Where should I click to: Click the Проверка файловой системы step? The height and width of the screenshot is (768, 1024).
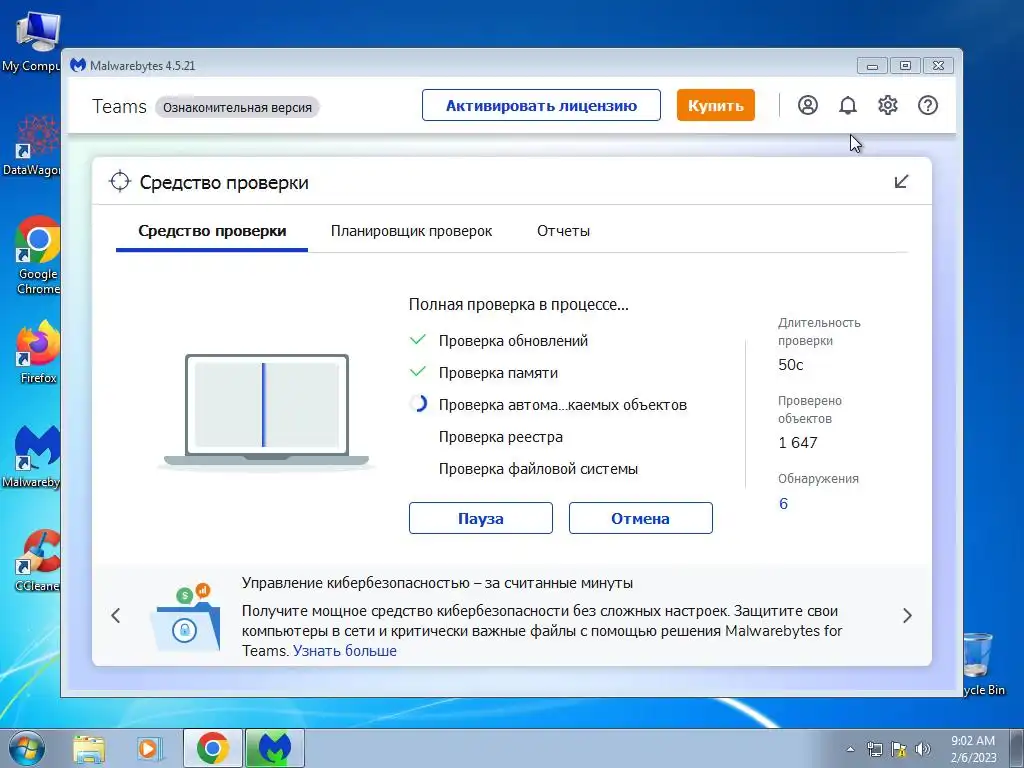(x=538, y=468)
